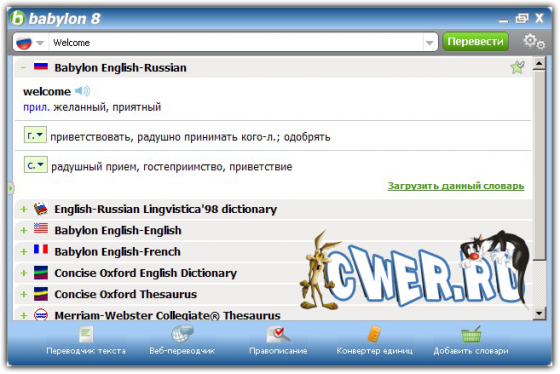Click the Правописание label
The width and height of the screenshot is (560, 374).
(x=278, y=351)
